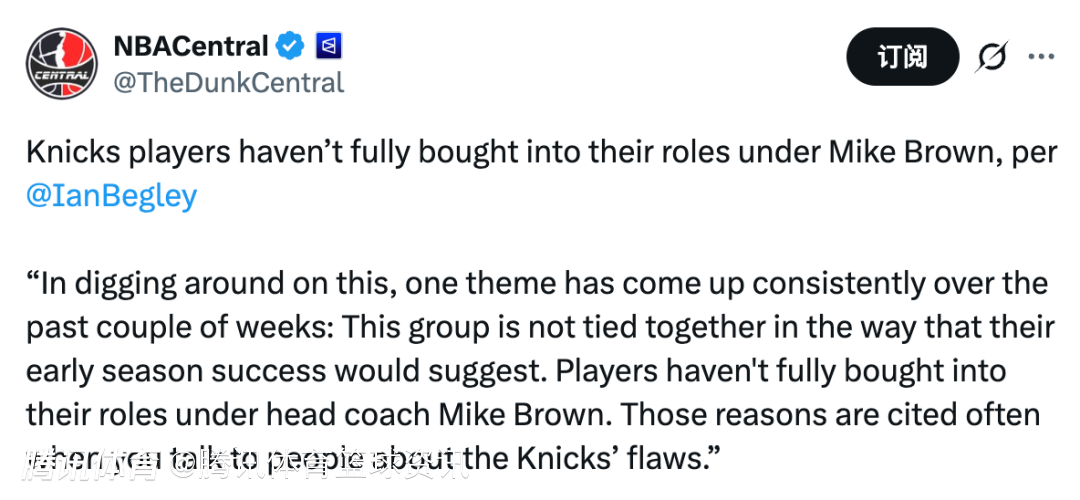Image resolution: width=1080 pixels, height=500 pixels.
Task: Click the opening sentence about Knicks players
Action: pyautogui.click(x=300, y=153)
